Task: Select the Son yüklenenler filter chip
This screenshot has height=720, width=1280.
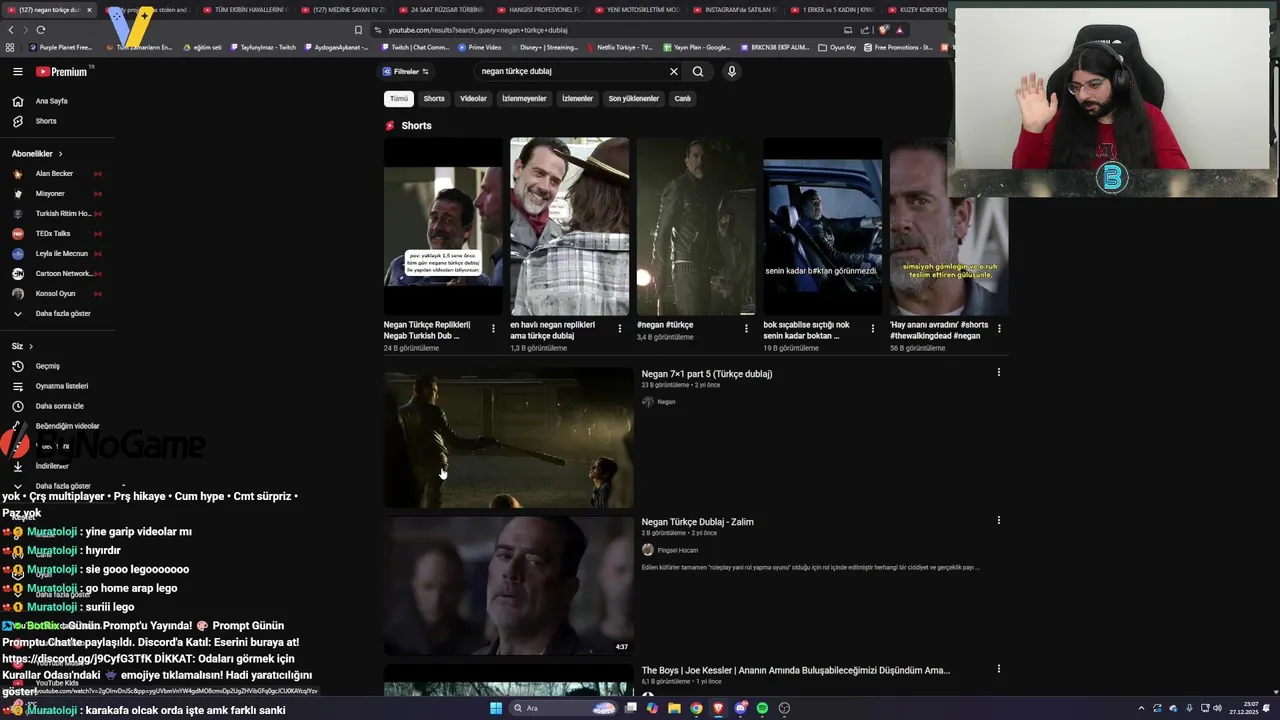Action: coord(634,99)
